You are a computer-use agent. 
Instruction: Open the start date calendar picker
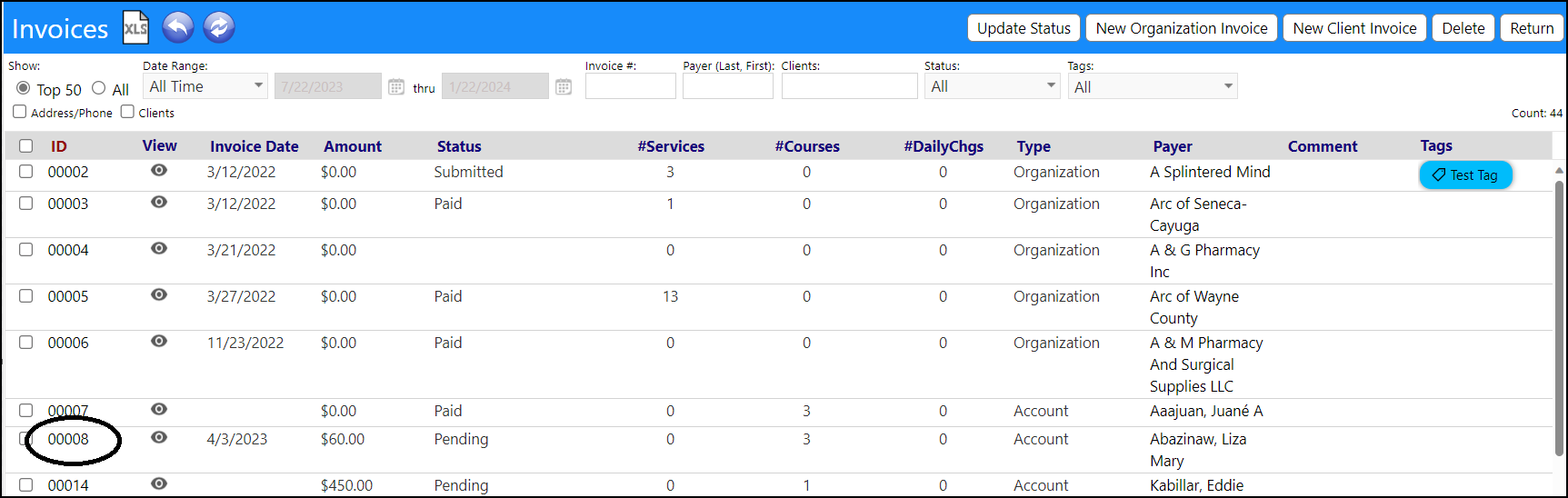(x=396, y=87)
